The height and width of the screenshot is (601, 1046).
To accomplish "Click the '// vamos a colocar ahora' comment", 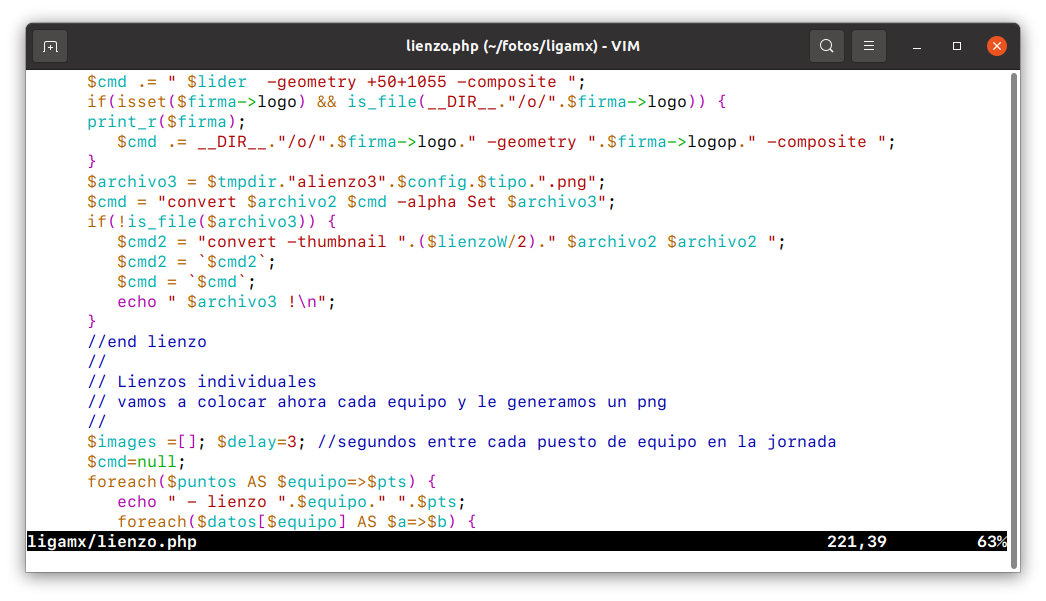I will [x=376, y=402].
